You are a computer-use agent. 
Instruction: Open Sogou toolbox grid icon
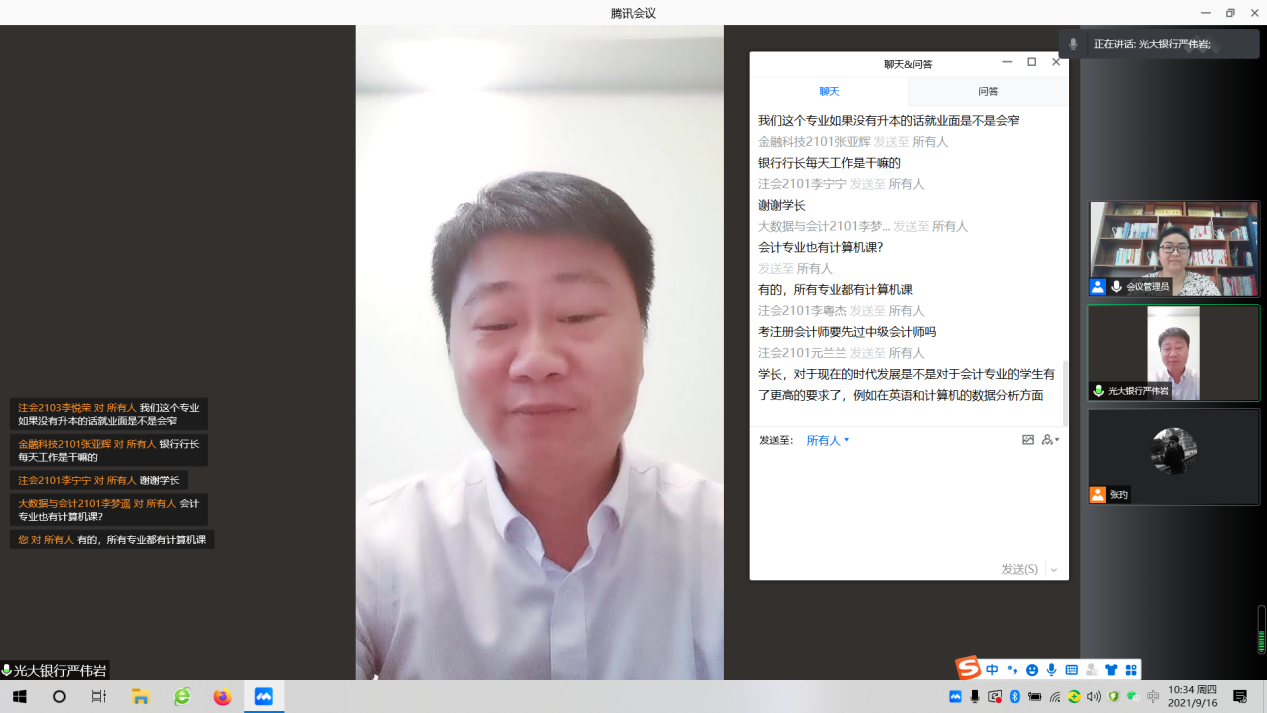1131,670
